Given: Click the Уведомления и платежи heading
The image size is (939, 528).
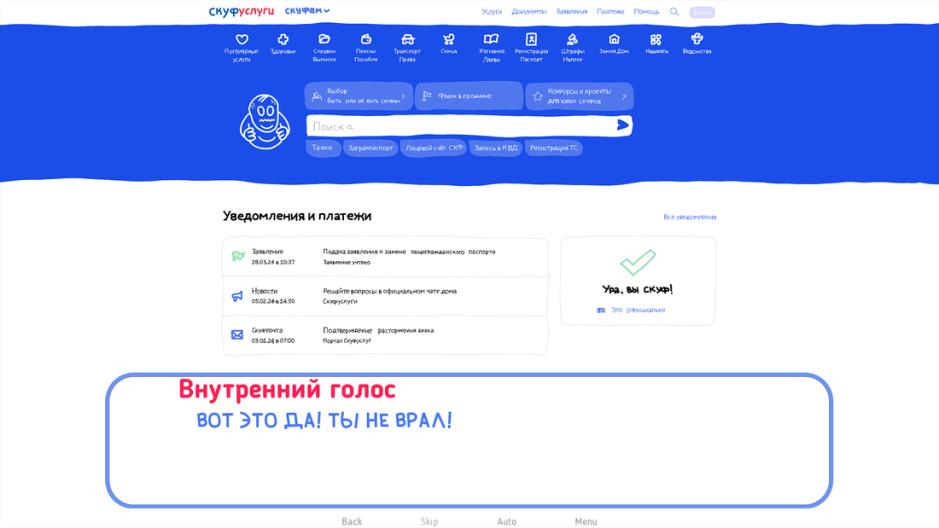Looking at the screenshot, I should (297, 216).
